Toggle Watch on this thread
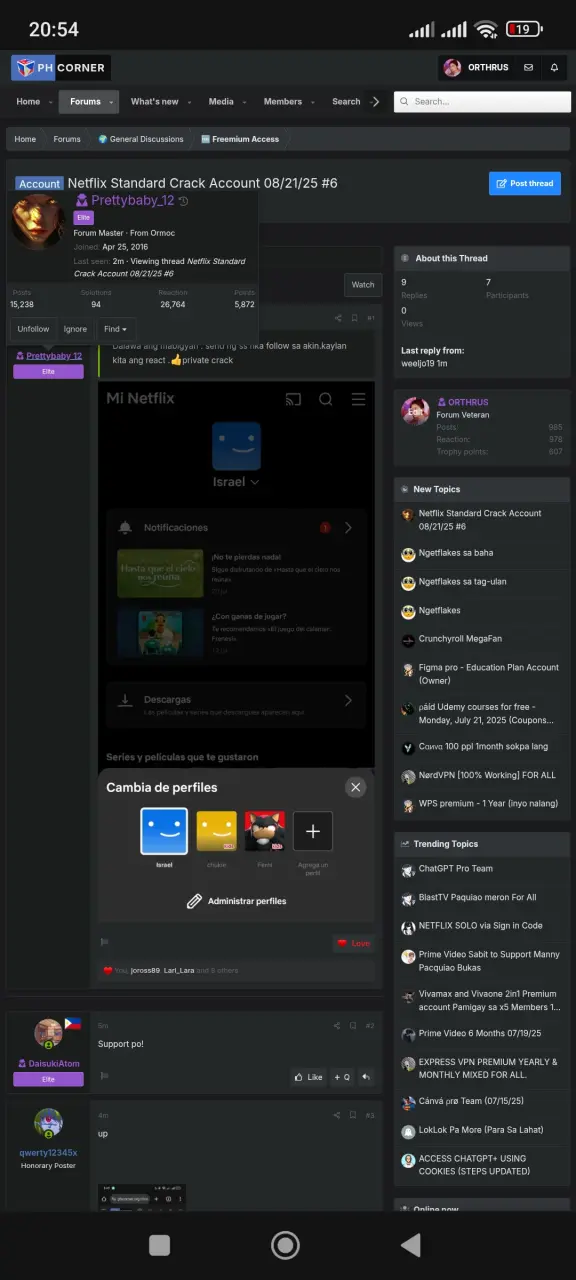Image resolution: width=576 pixels, height=1280 pixels. click(x=363, y=285)
